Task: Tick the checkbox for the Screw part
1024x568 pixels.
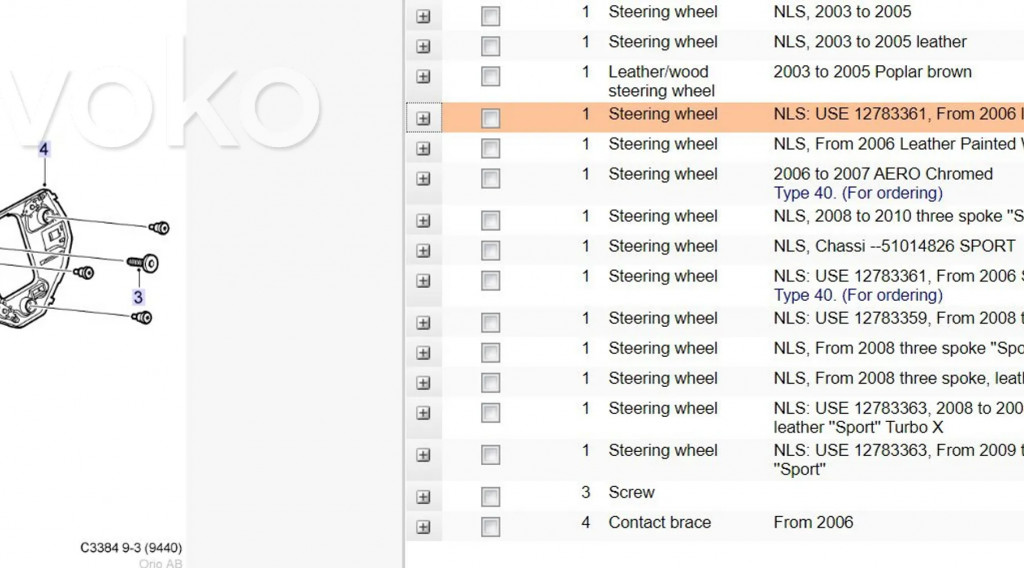Action: pos(490,497)
